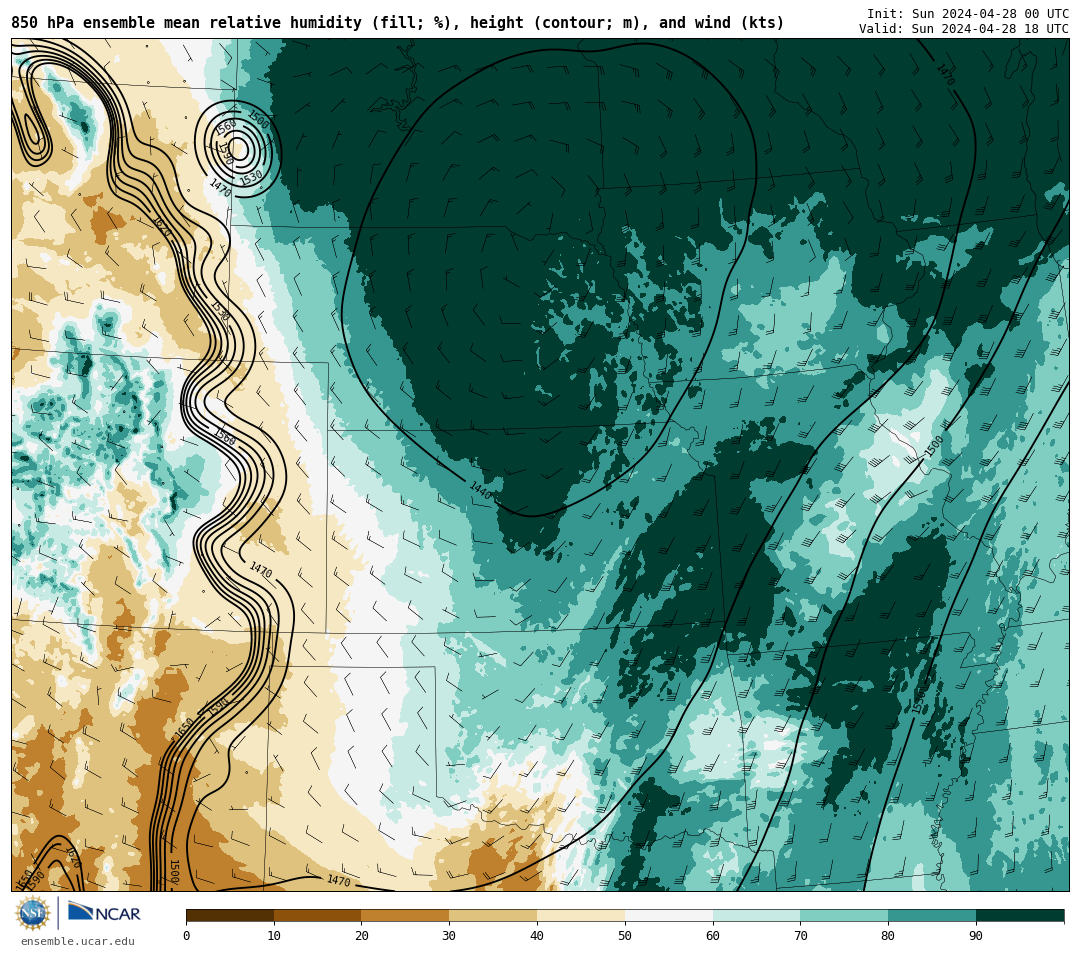Click the Valid time text
Image resolution: width=1080 pixels, height=954 pixels.
[964, 29]
